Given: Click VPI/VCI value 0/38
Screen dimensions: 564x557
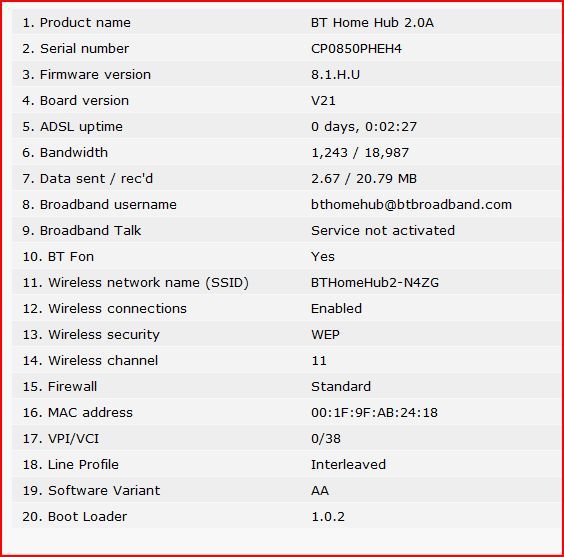Looking at the screenshot, I should point(326,438).
